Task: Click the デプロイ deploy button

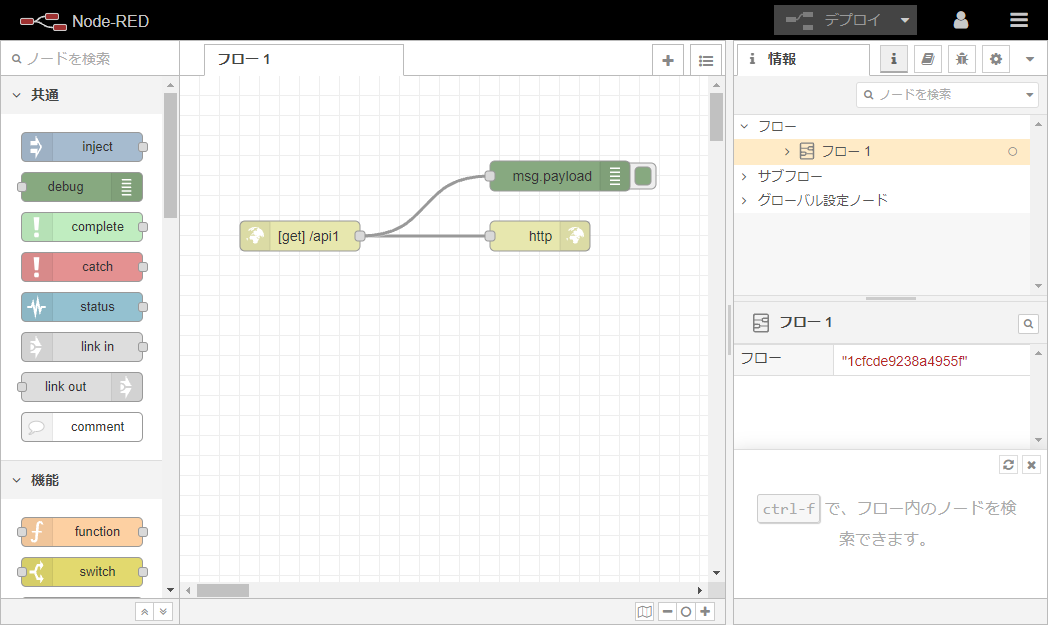Action: coord(835,20)
